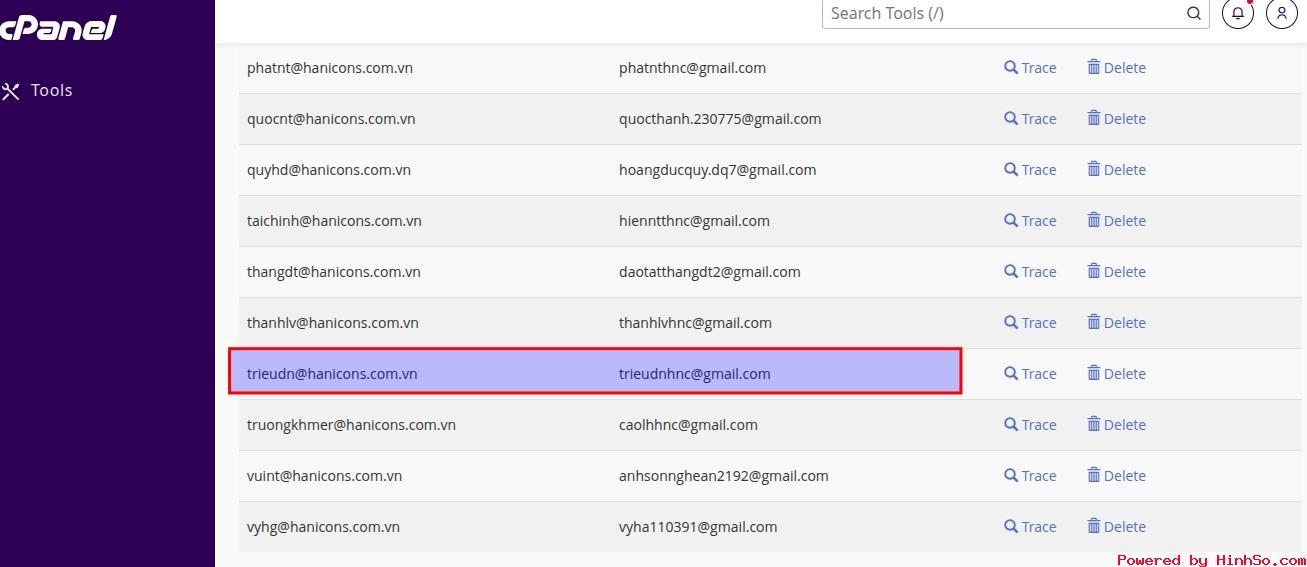Delete the phatnt@hanicons.com.vn forwarder
The image size is (1307, 567).
pyautogui.click(x=1116, y=68)
